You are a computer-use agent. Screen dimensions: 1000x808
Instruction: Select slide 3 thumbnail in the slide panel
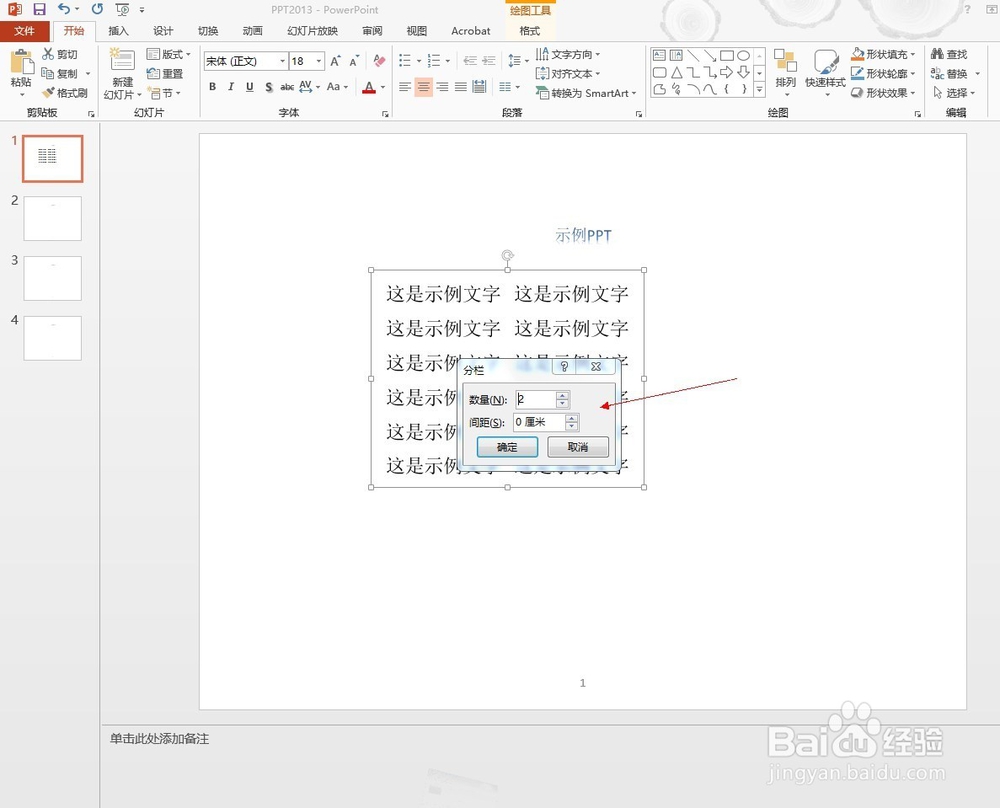[52, 278]
